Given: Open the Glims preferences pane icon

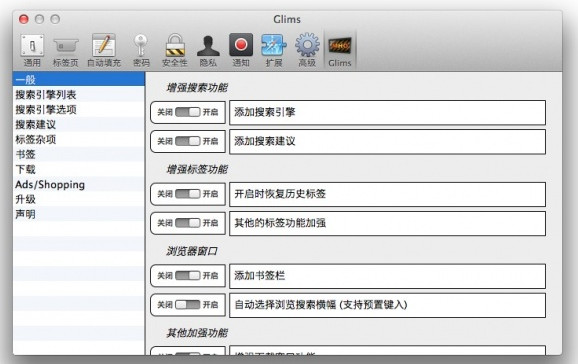Looking at the screenshot, I should (340, 51).
